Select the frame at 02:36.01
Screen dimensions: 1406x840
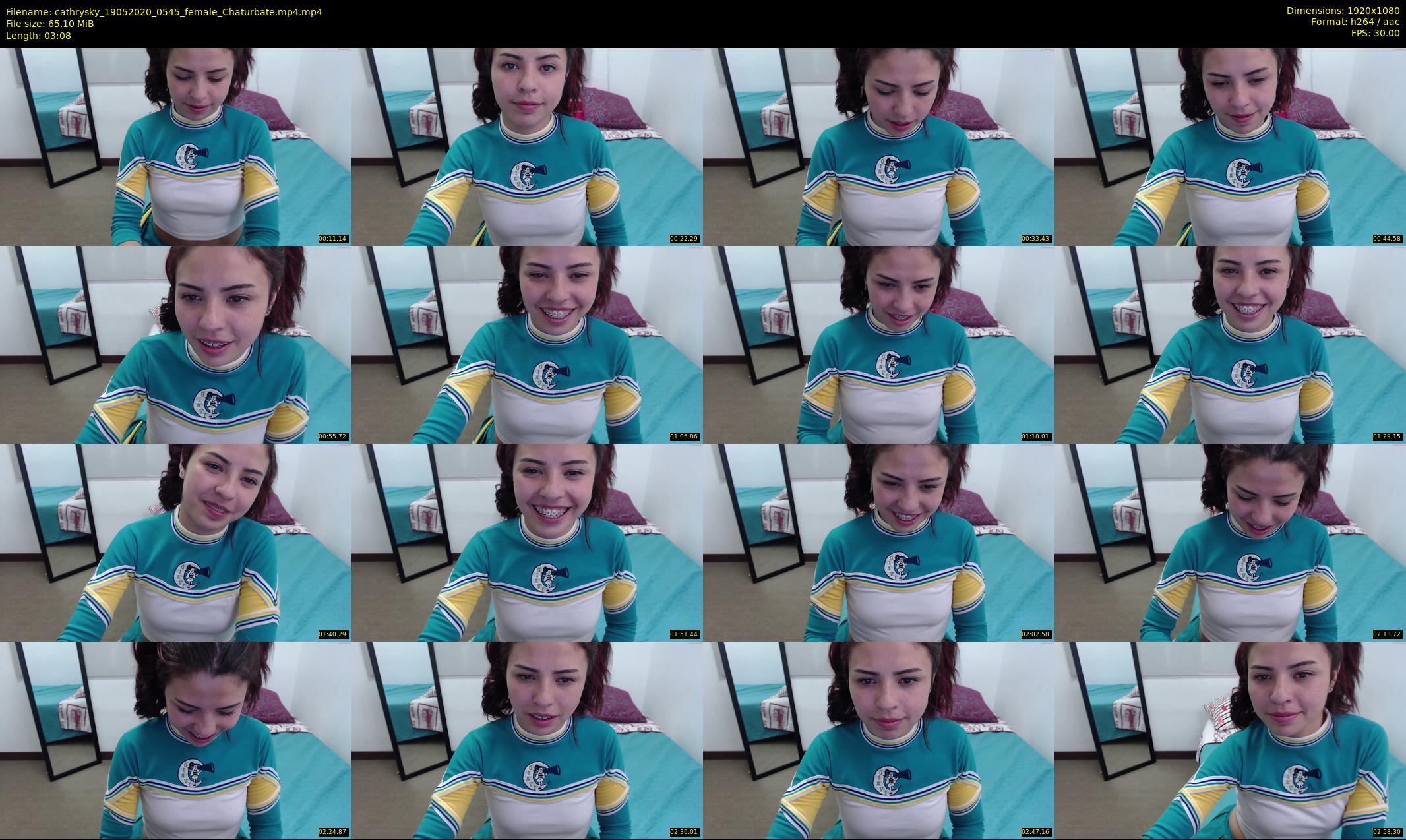(527, 740)
